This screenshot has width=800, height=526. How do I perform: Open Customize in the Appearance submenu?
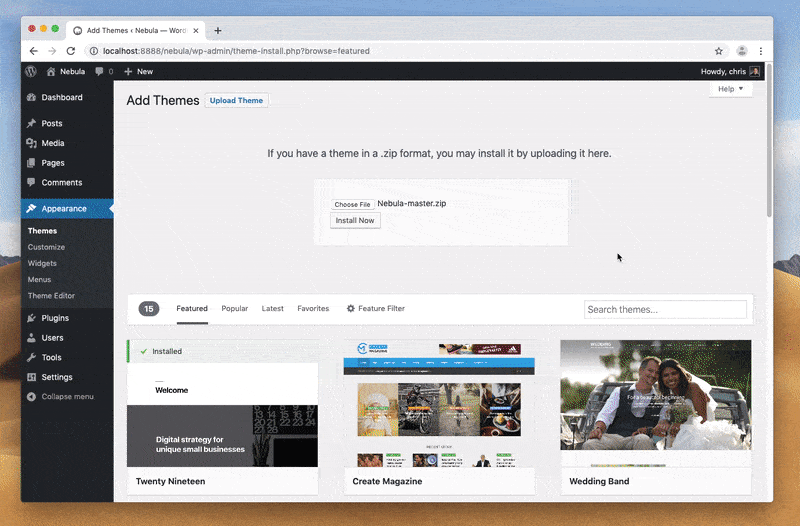click(x=46, y=247)
